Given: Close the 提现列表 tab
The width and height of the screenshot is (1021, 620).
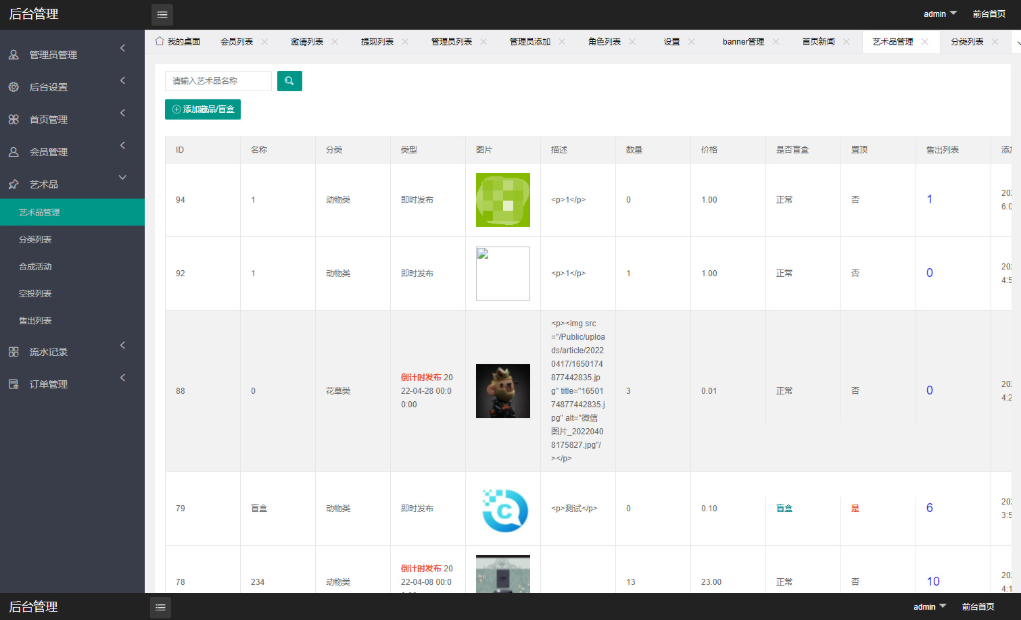Looking at the screenshot, I should tap(405, 42).
